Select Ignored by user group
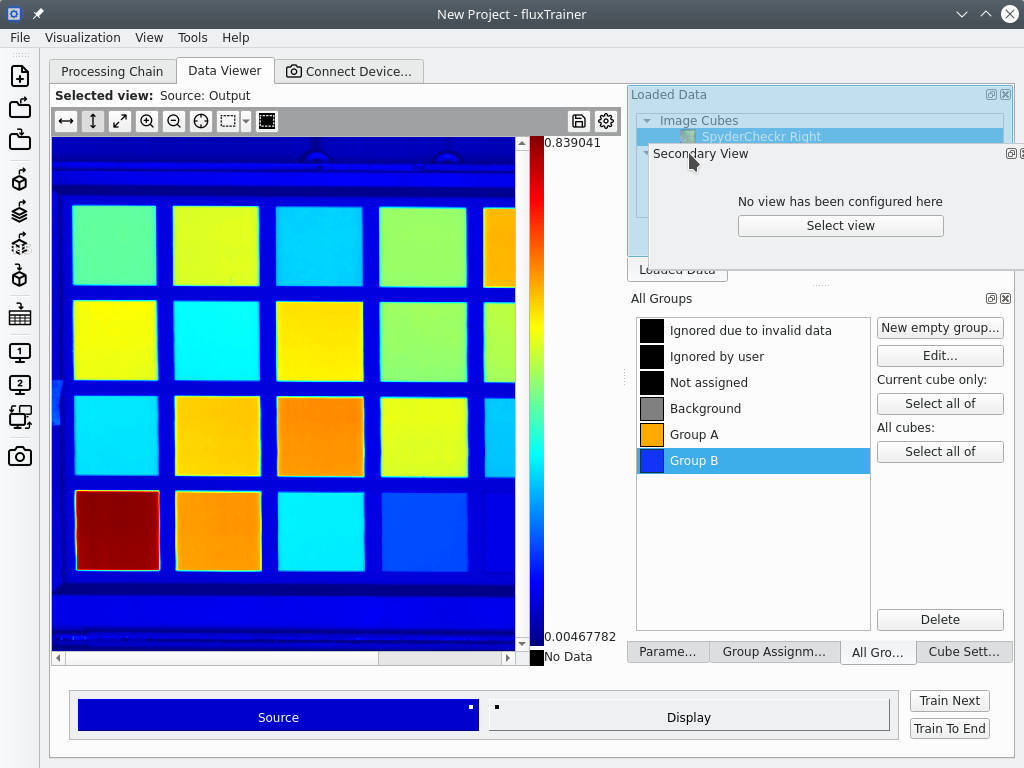Image resolution: width=1024 pixels, height=768 pixels. (x=753, y=357)
